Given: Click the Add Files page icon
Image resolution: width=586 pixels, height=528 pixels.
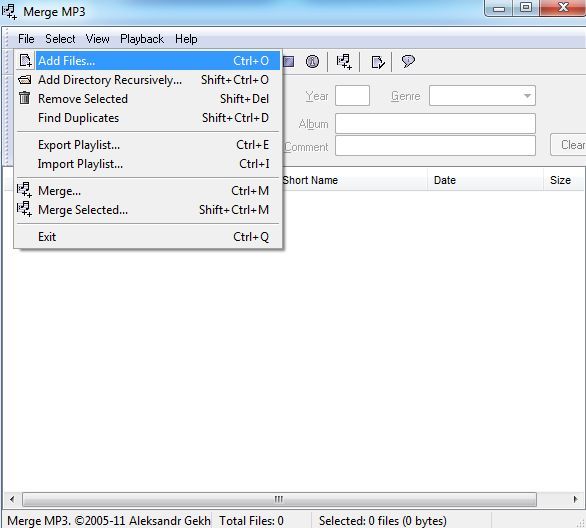Looking at the screenshot, I should [x=25, y=60].
